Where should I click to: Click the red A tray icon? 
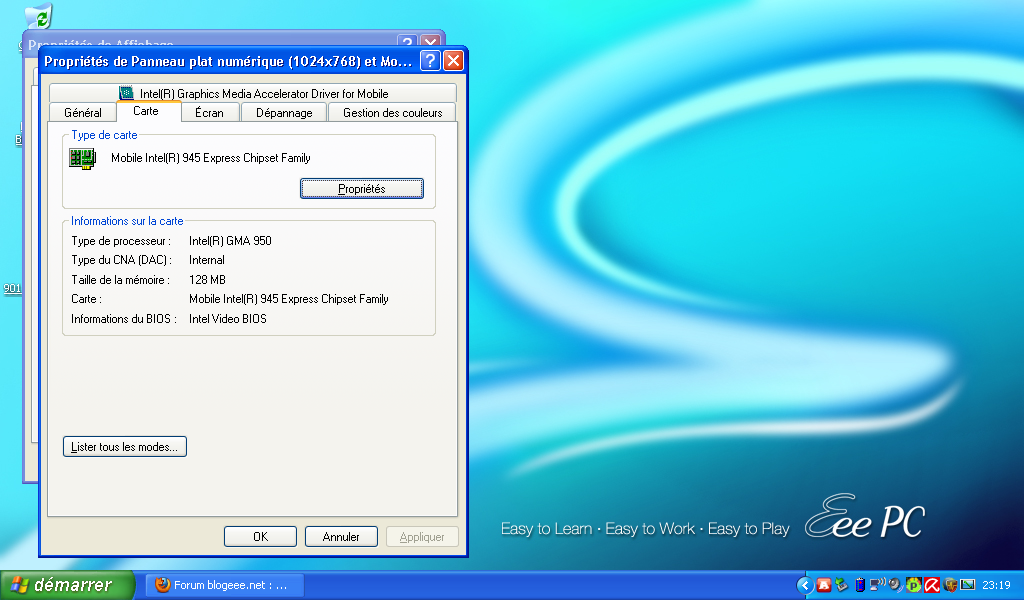pos(824,585)
